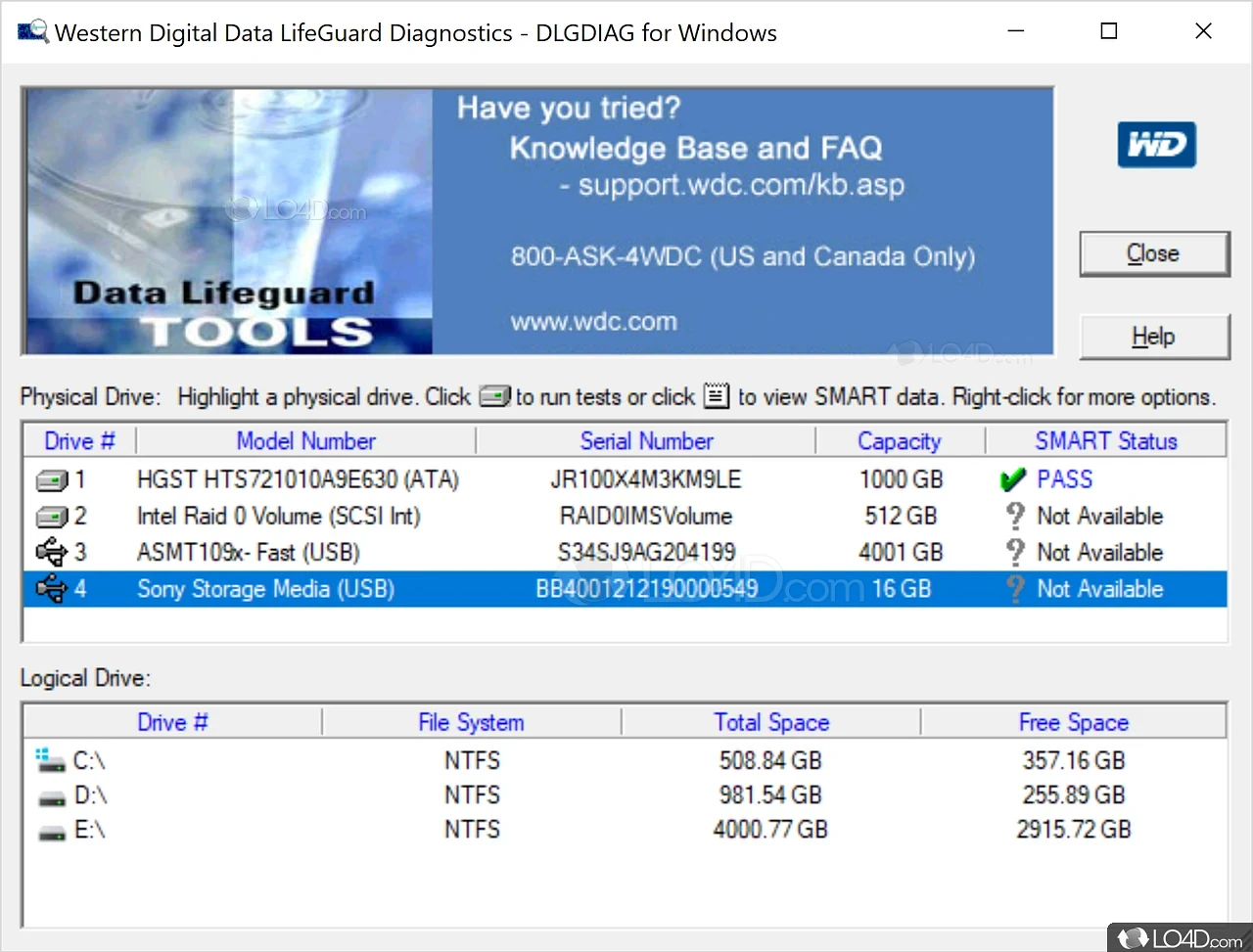
Task: Click the Total Space column header
Action: (x=771, y=723)
